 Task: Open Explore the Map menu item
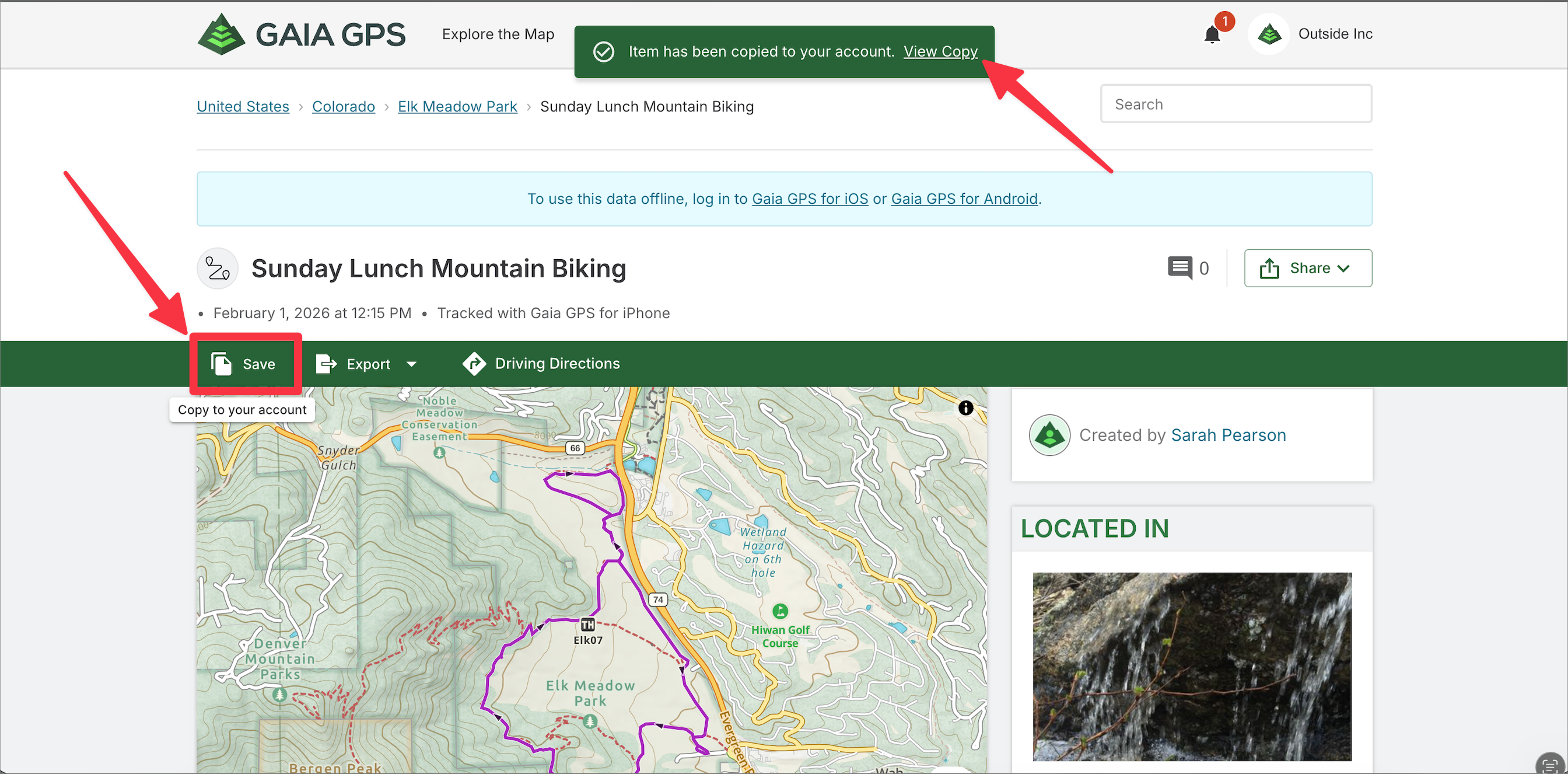click(498, 34)
